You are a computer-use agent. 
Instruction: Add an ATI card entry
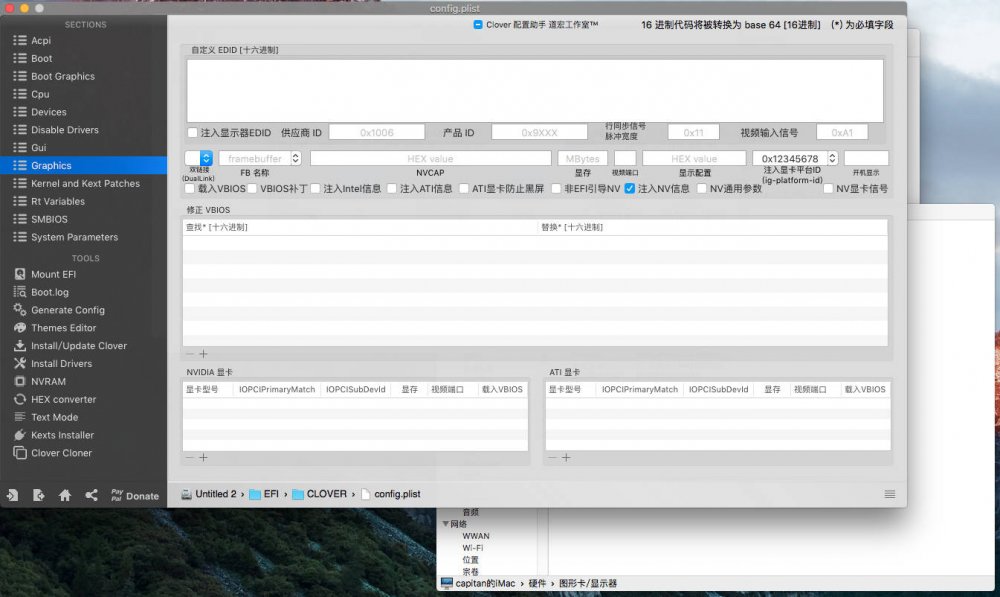[566, 457]
